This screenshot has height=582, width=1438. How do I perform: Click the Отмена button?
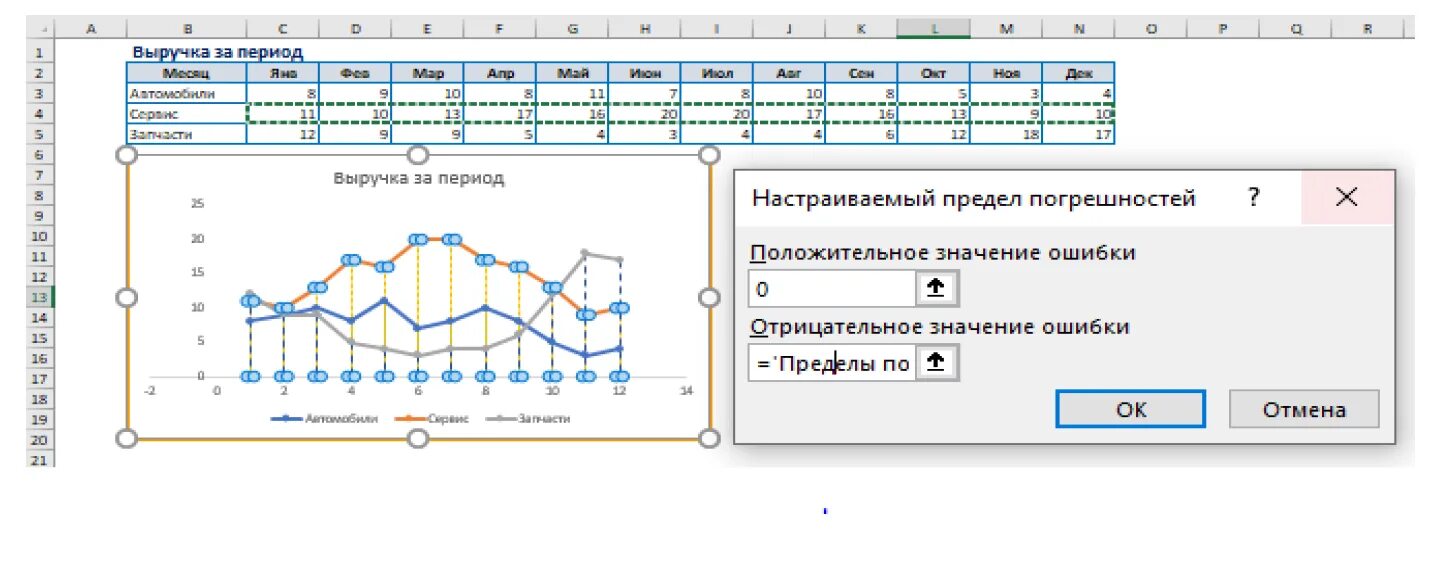tap(1304, 409)
